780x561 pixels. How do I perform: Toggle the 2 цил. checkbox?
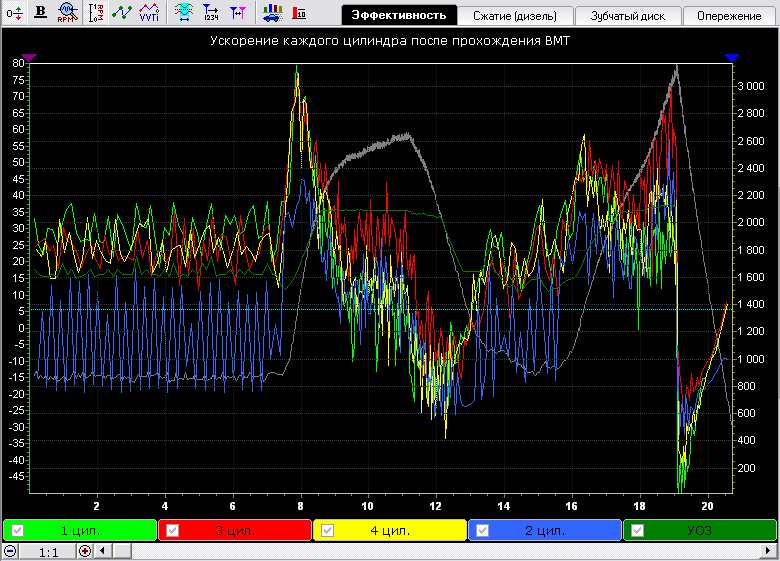click(483, 530)
